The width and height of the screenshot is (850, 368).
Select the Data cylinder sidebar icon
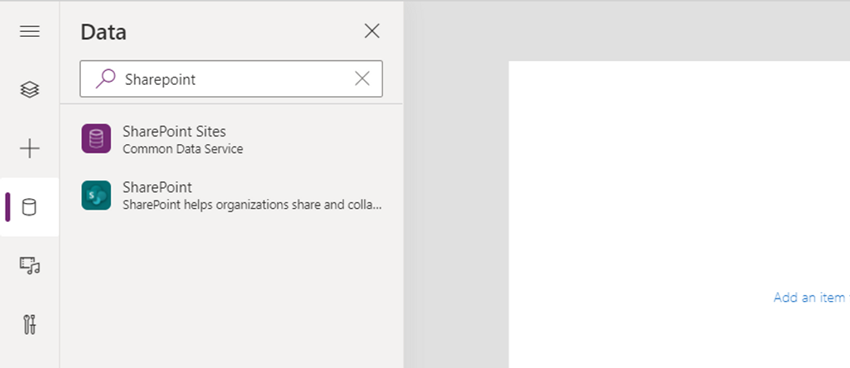coord(29,207)
